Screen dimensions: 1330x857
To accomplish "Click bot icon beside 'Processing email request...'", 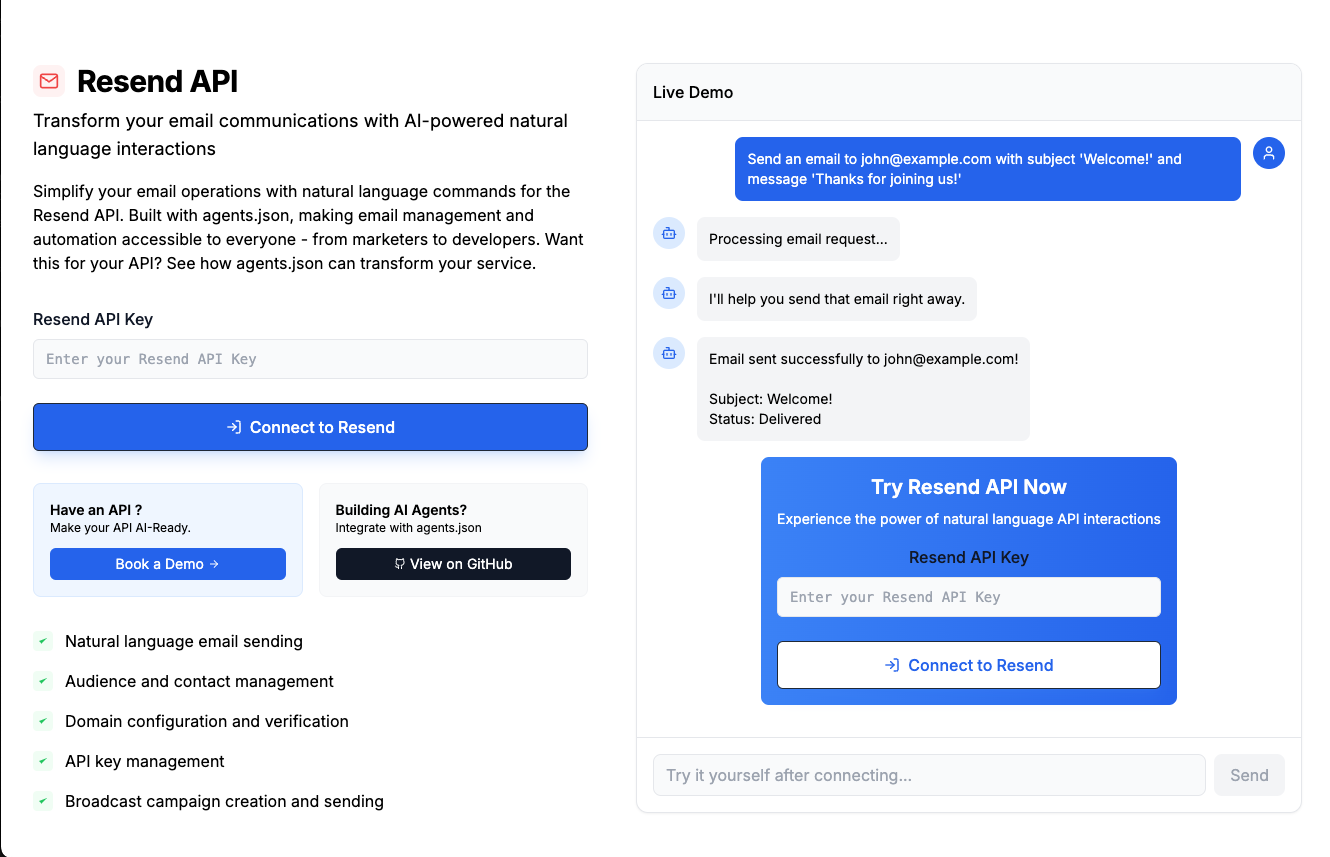I will [669, 233].
